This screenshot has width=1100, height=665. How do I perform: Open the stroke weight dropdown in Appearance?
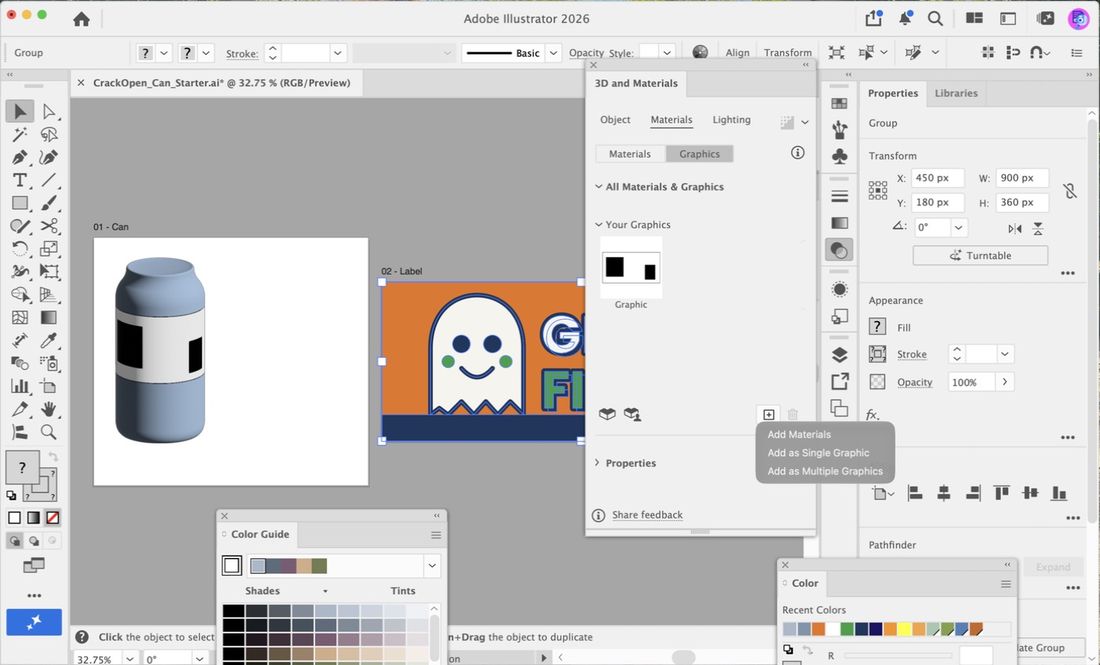point(1005,354)
